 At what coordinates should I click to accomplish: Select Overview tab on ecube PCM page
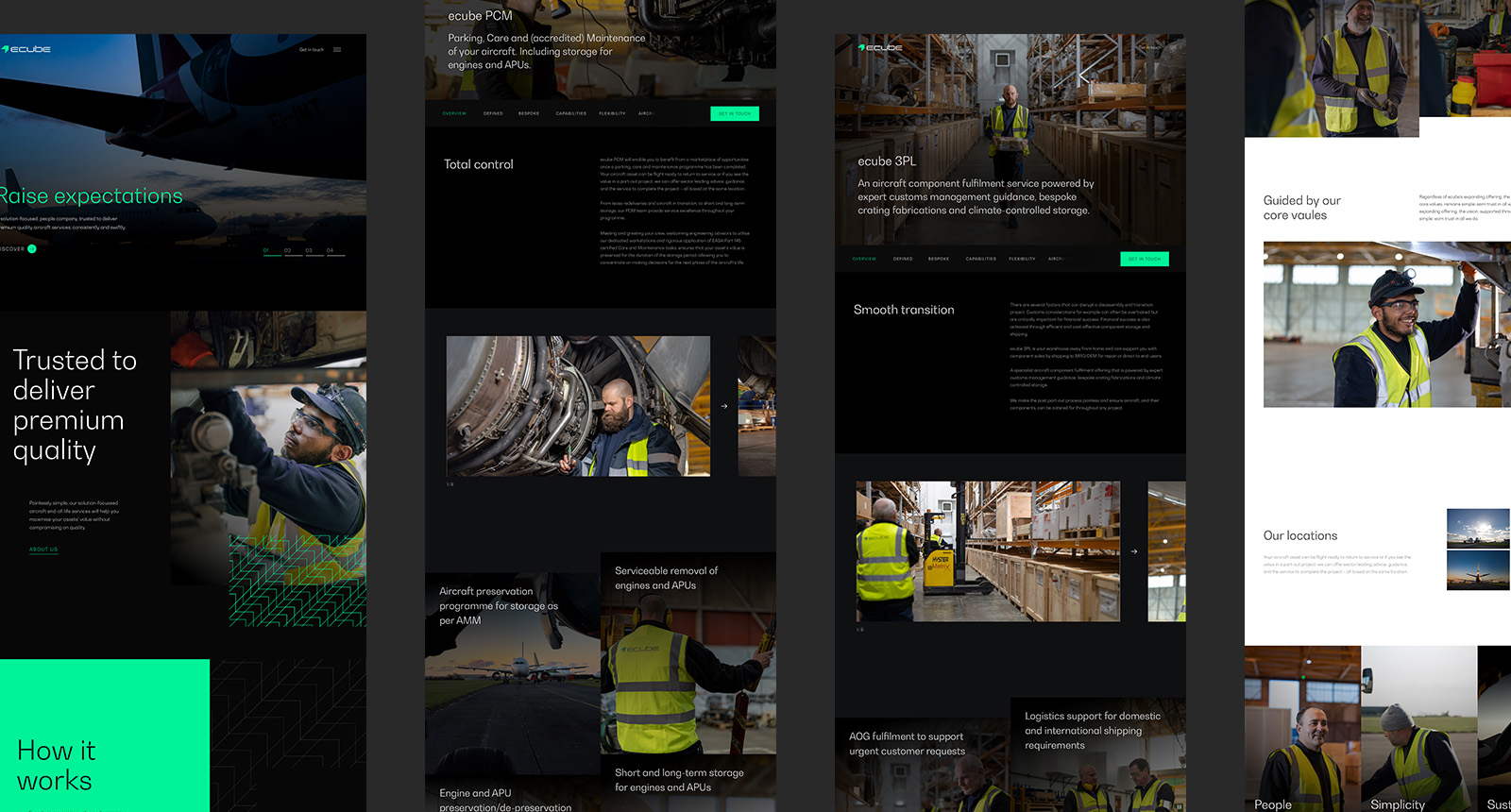pyautogui.click(x=454, y=113)
